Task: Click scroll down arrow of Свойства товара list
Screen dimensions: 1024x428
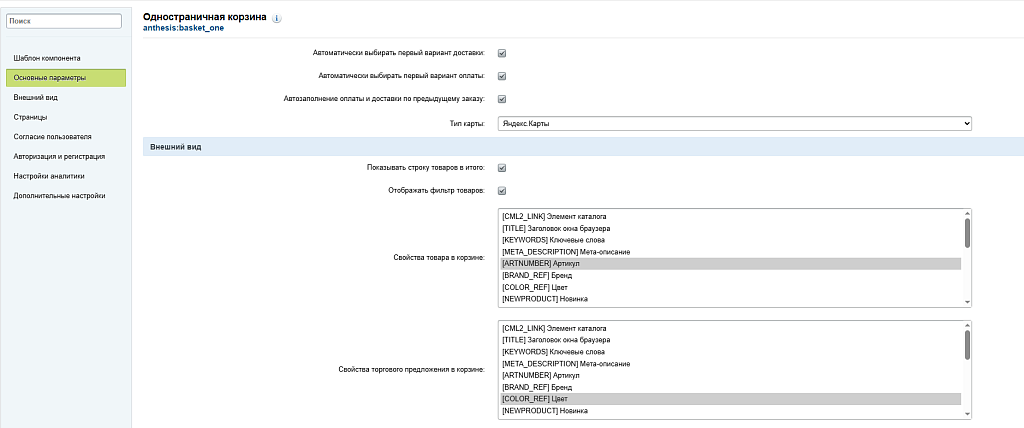Action: [x=967, y=301]
